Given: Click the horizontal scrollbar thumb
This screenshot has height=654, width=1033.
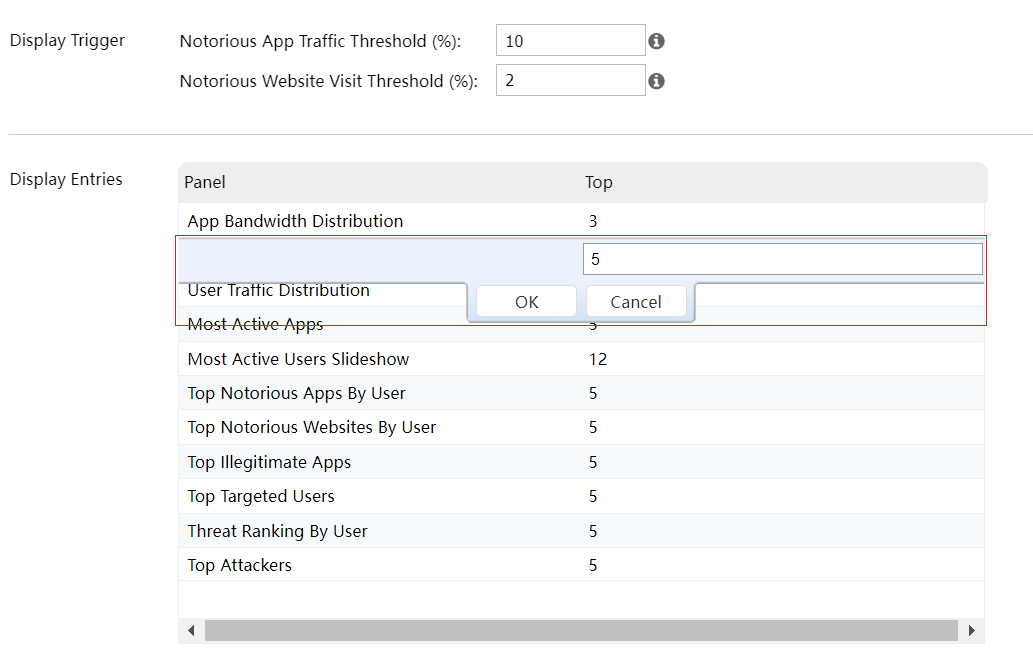Looking at the screenshot, I should (x=580, y=631).
